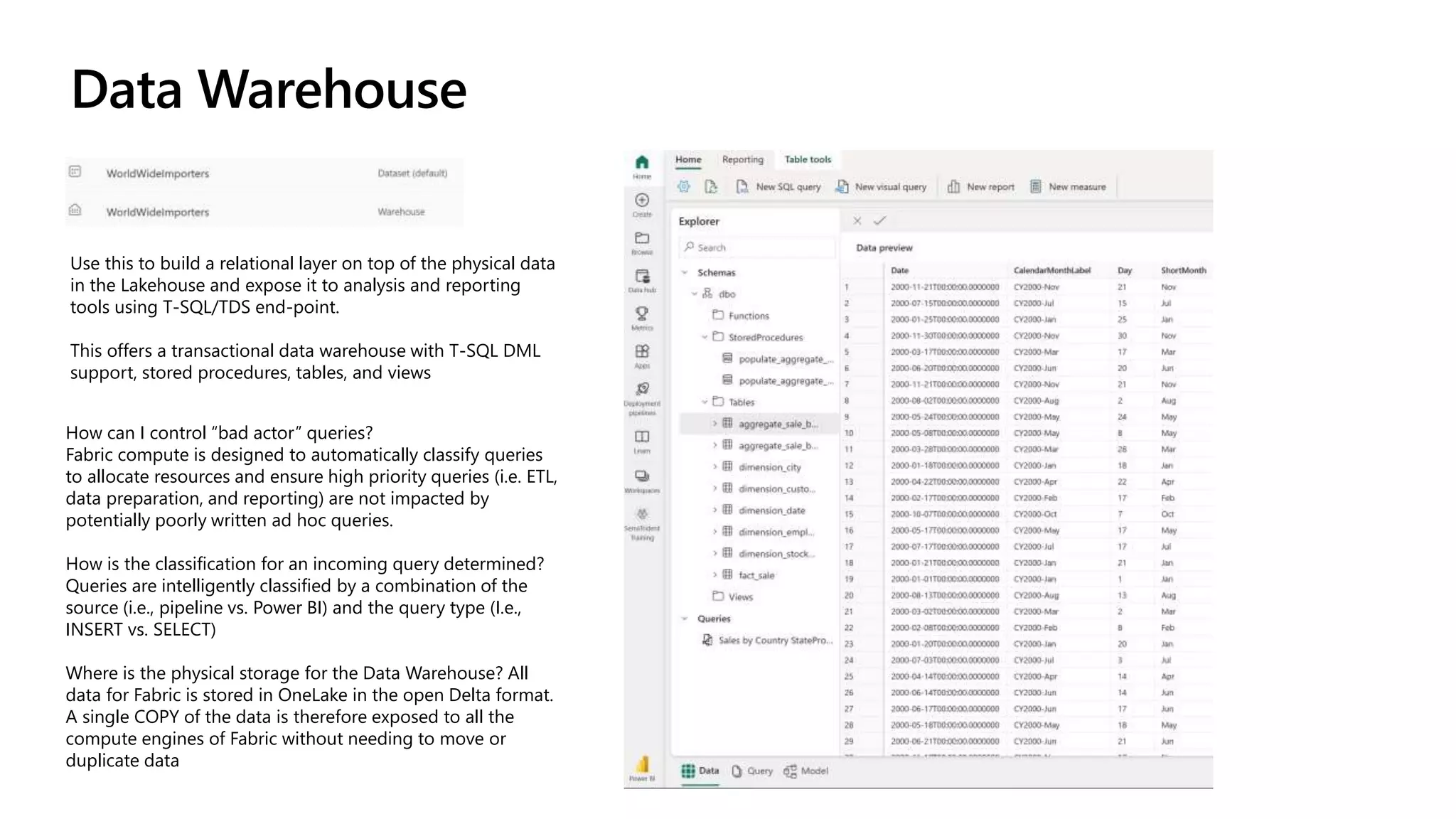Select the dimension_custo table
Viewport: 1456px width, 819px height.
770,488
